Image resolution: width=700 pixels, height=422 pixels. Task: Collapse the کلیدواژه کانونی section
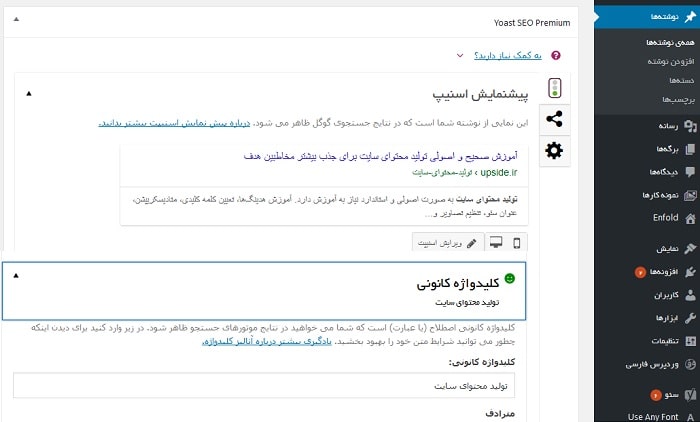[16, 276]
